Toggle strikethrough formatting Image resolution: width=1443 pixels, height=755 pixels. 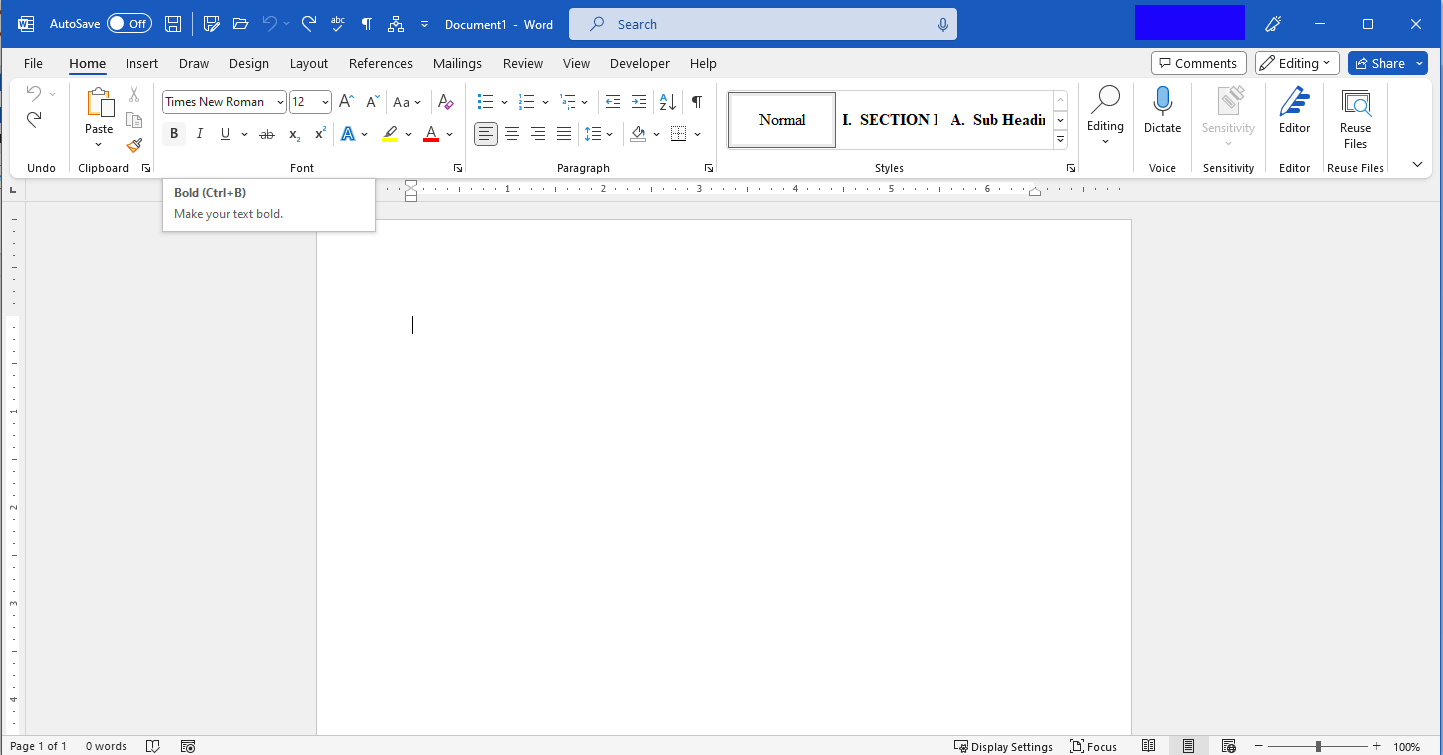click(267, 133)
